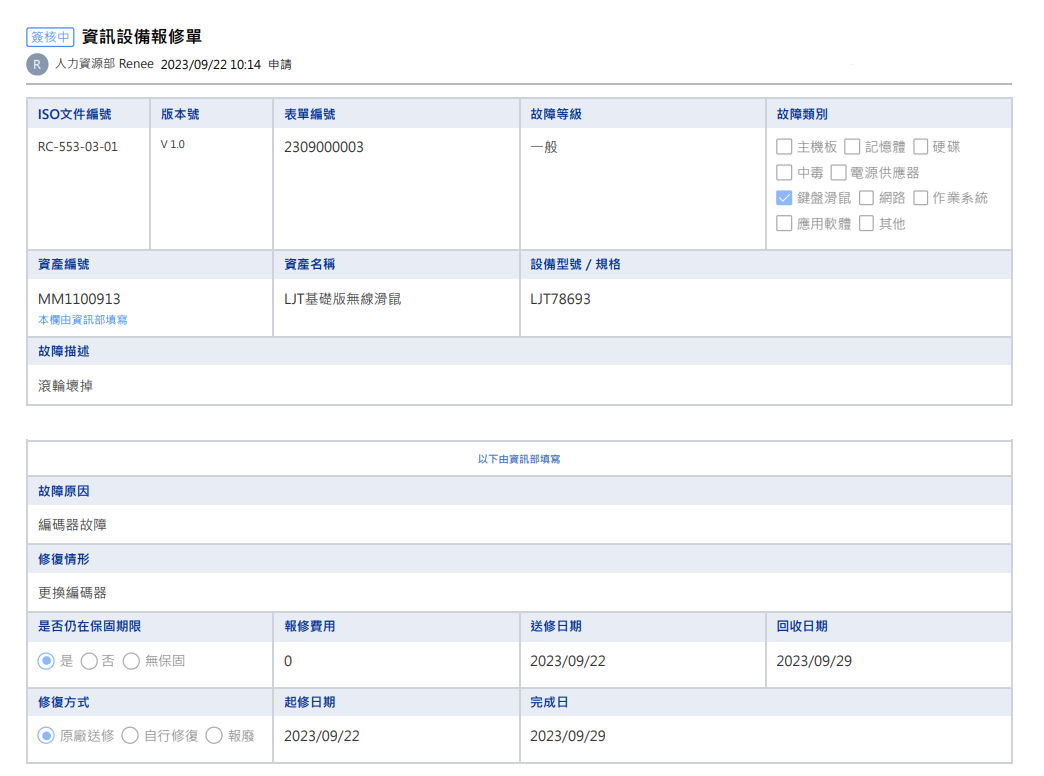Click version number V 1.0

(172, 145)
